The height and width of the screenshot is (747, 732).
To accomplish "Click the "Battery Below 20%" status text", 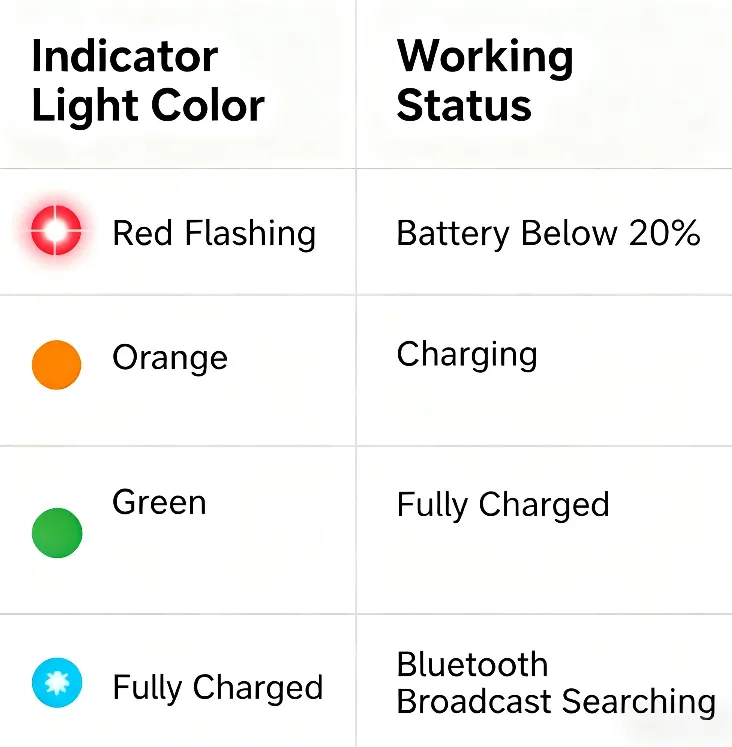I will (x=548, y=233).
